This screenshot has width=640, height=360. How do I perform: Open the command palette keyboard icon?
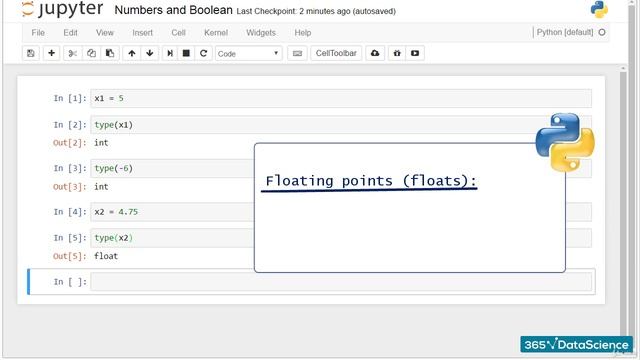point(297,53)
